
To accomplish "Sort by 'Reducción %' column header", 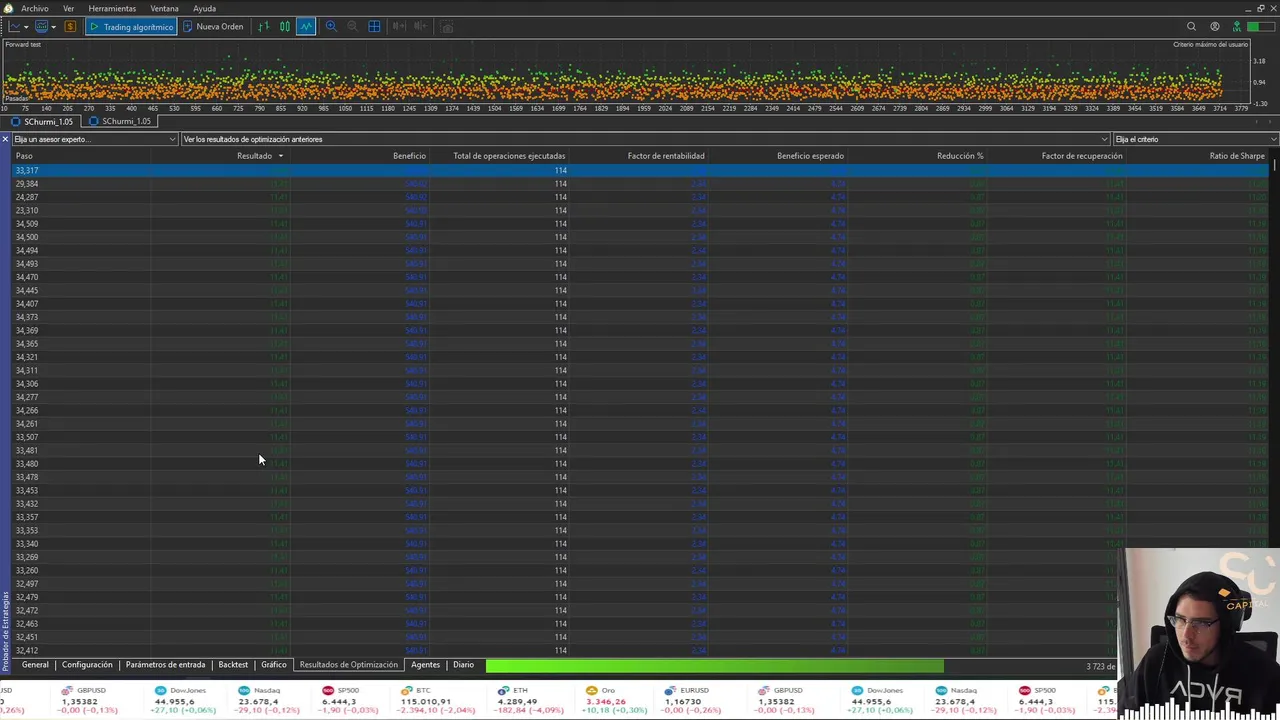I will (x=960, y=156).
